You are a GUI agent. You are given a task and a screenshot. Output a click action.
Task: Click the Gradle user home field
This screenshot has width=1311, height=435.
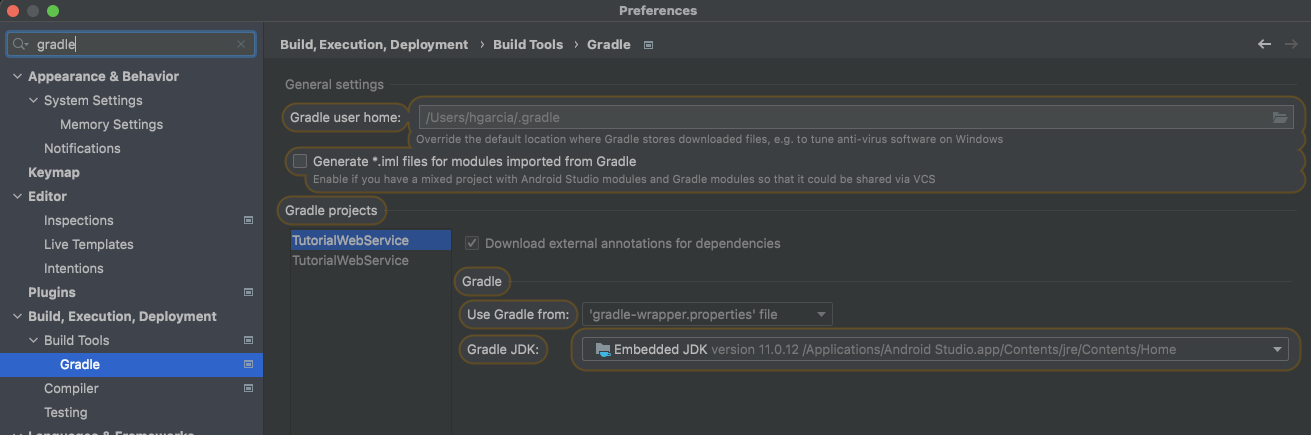point(843,117)
